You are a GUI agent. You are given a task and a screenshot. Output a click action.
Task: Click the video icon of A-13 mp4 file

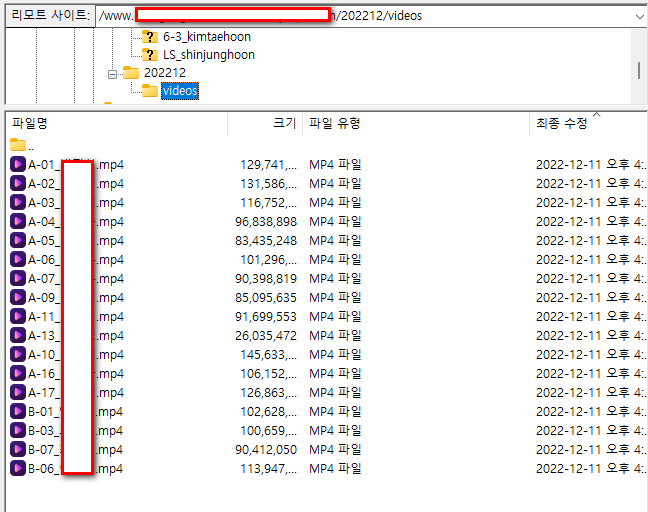point(18,336)
